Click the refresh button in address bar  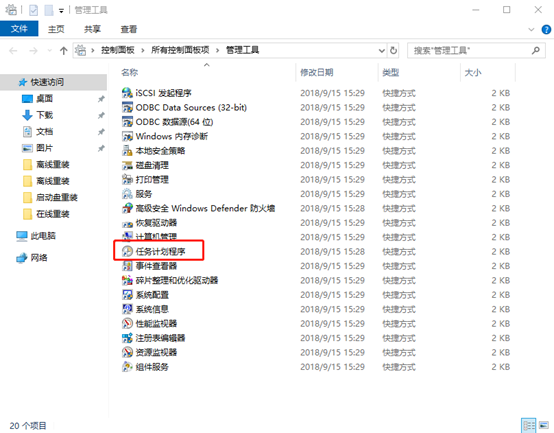pyautogui.click(x=393, y=51)
